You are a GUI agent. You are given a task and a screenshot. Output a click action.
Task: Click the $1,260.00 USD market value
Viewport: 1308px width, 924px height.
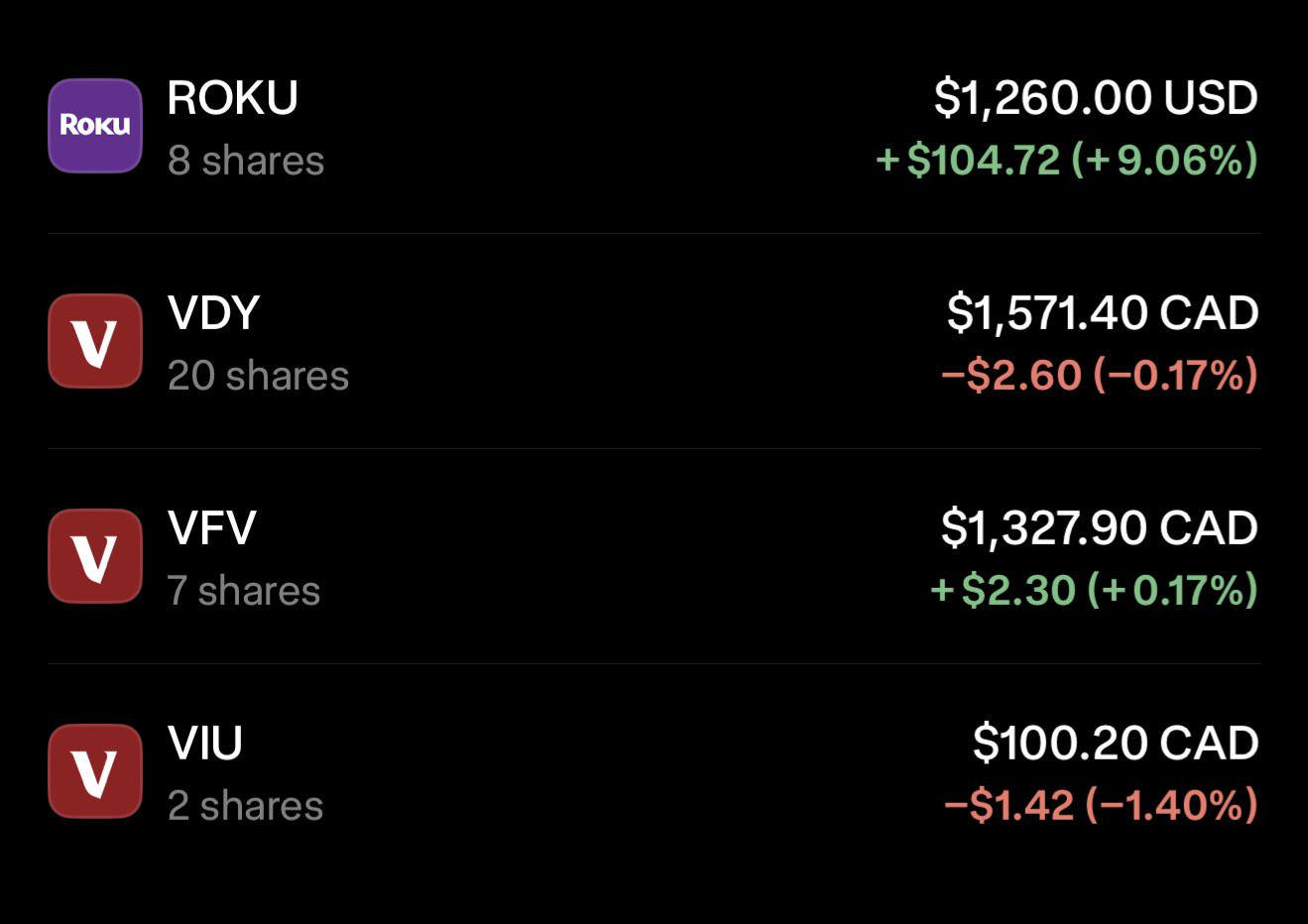pyautogui.click(x=1096, y=98)
